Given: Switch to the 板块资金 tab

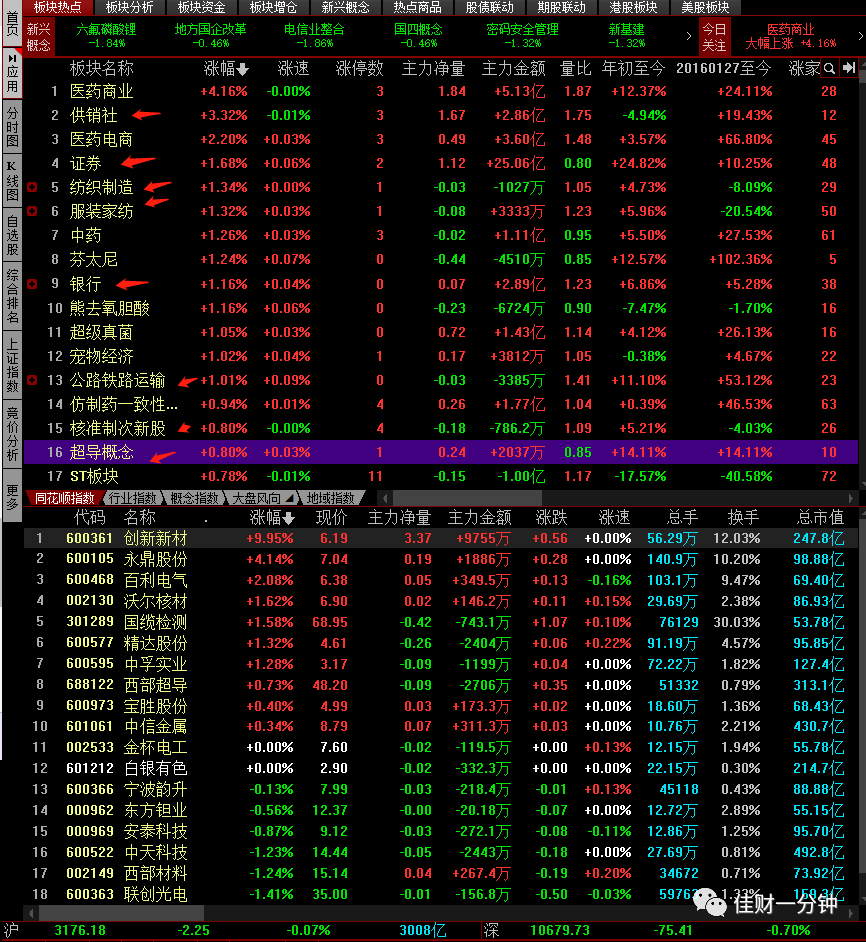Looking at the screenshot, I should (x=201, y=7).
